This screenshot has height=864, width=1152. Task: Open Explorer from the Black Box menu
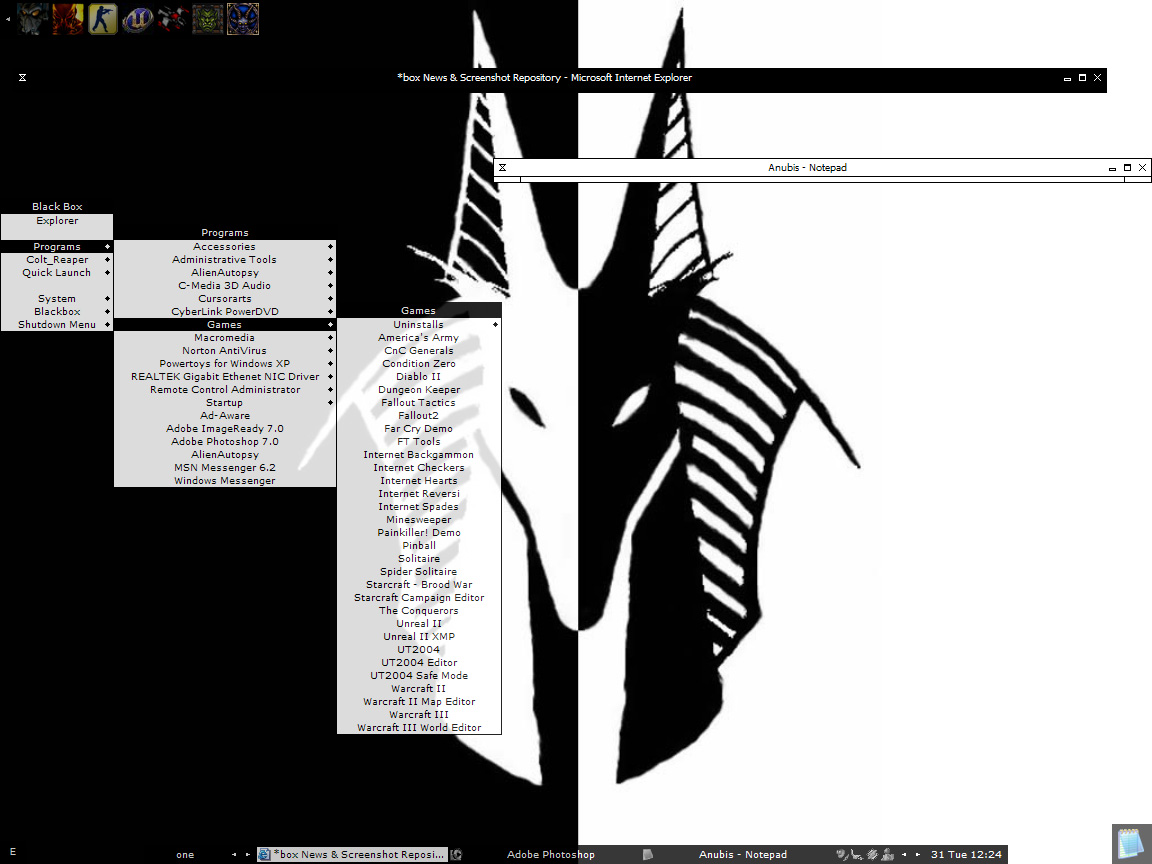[x=57, y=220]
